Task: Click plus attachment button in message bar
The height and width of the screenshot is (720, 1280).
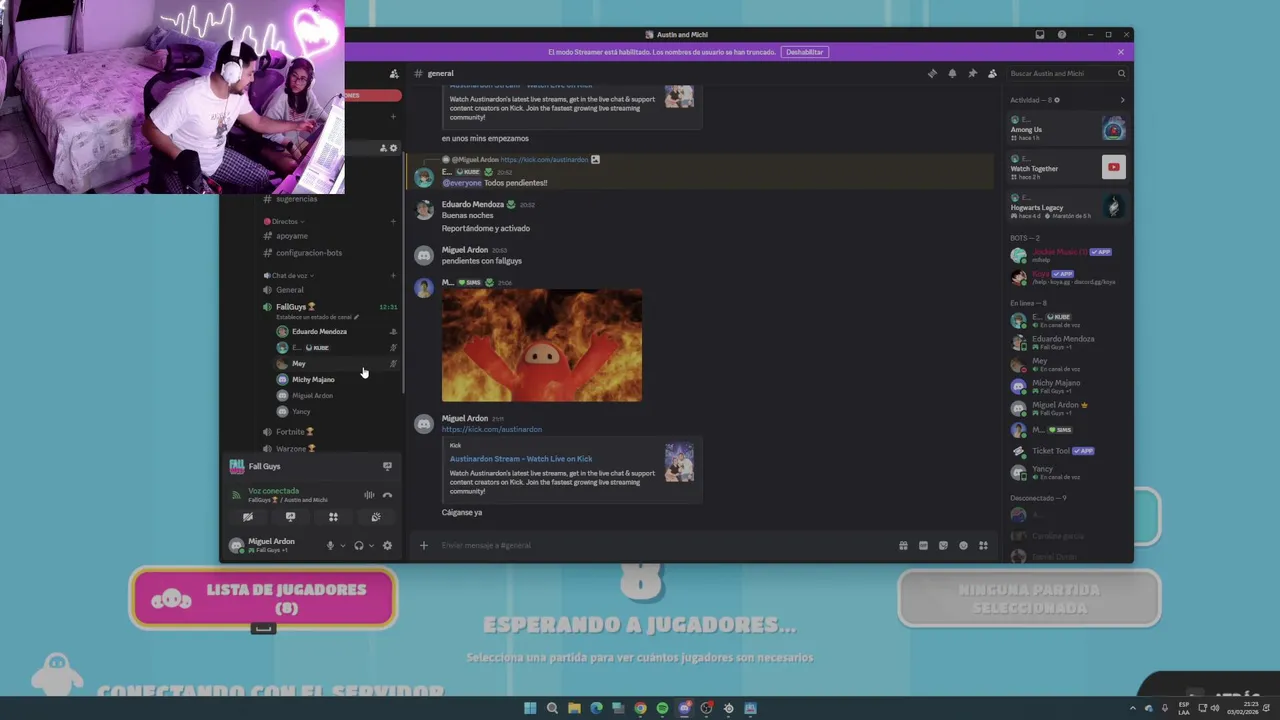Action: (424, 545)
